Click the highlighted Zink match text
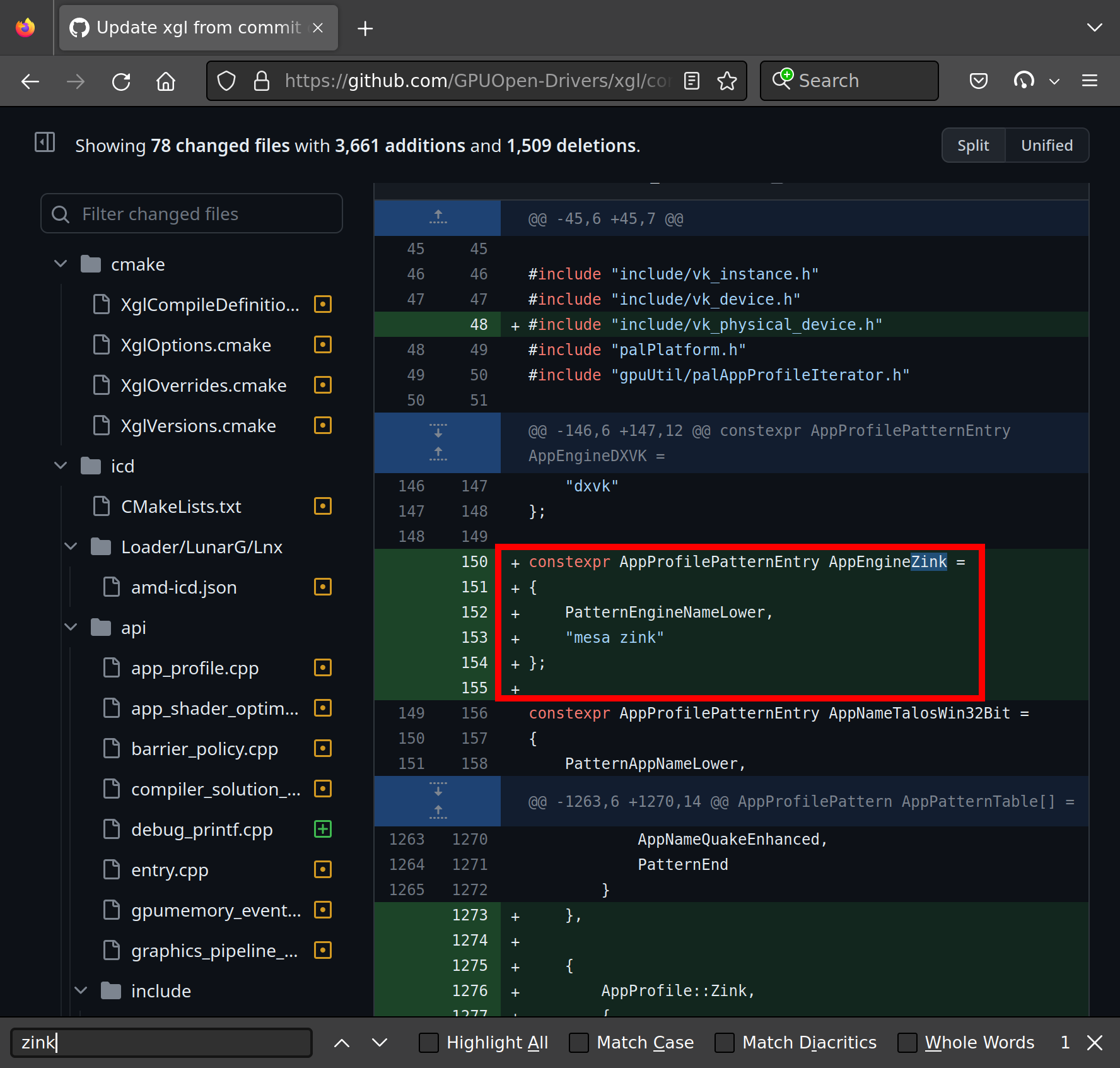The width and height of the screenshot is (1120, 1068). point(929,561)
